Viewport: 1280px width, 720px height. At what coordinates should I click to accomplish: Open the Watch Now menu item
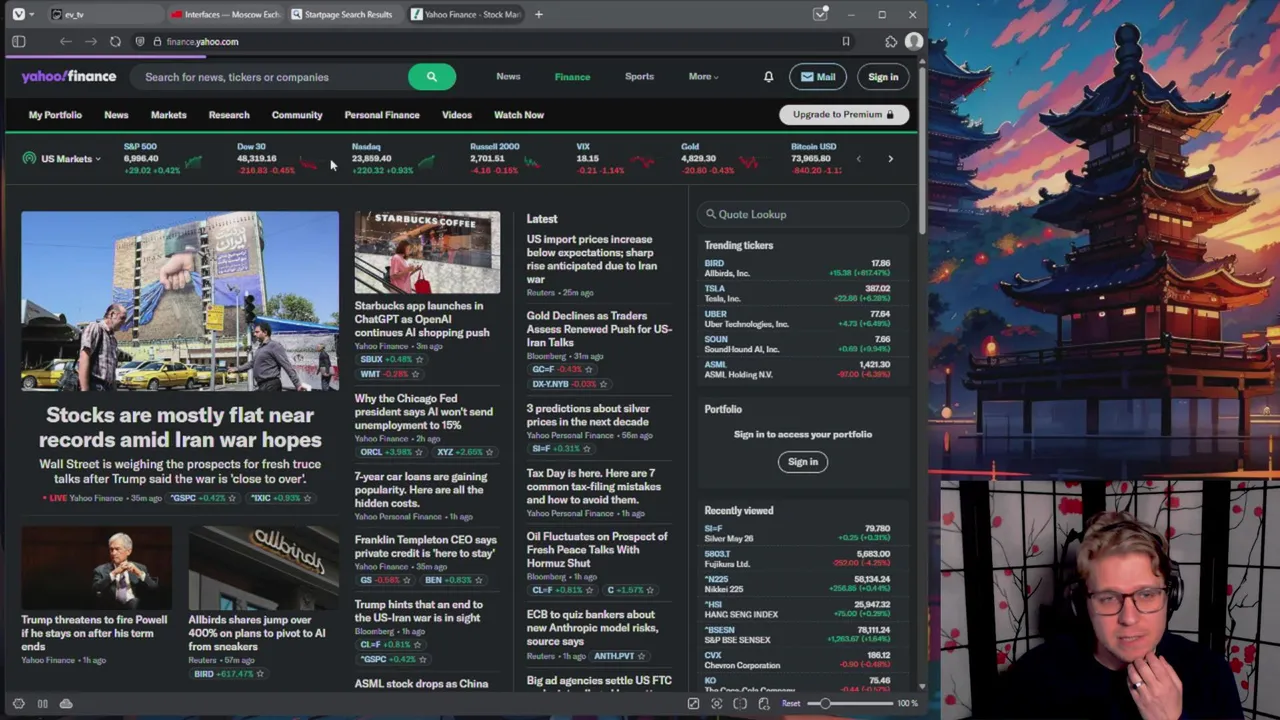click(519, 115)
